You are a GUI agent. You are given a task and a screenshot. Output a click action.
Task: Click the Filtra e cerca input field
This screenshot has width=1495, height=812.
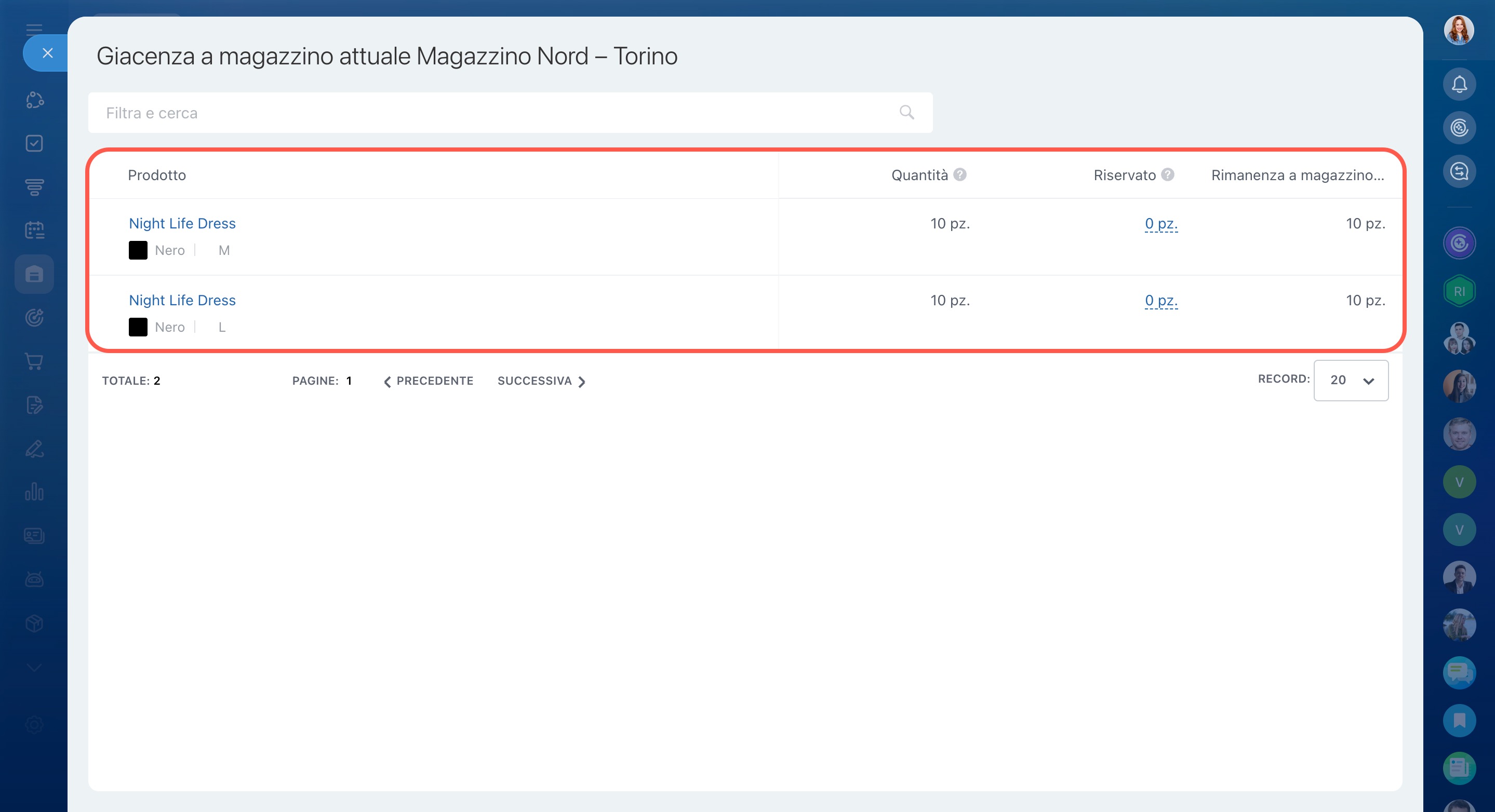pos(493,113)
